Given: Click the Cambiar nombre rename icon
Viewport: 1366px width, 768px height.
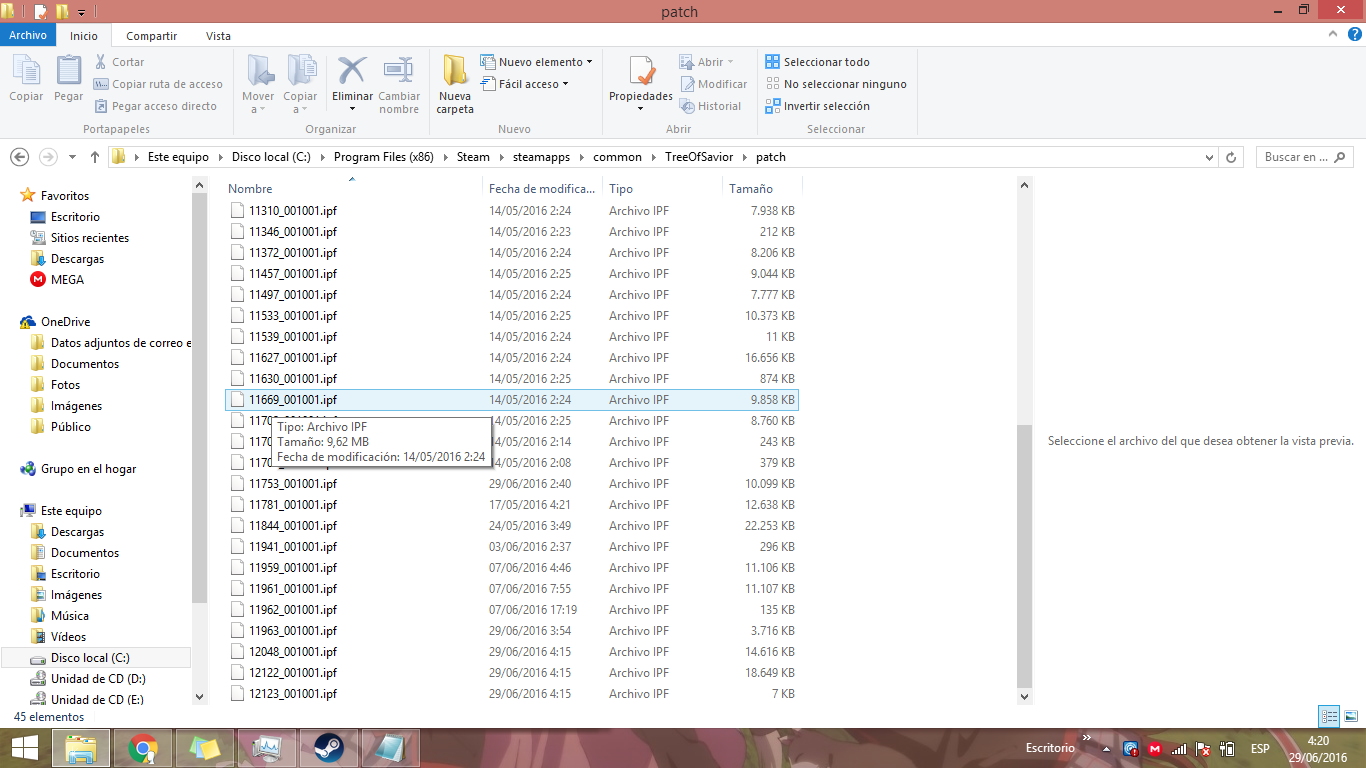Looking at the screenshot, I should coord(399,72).
